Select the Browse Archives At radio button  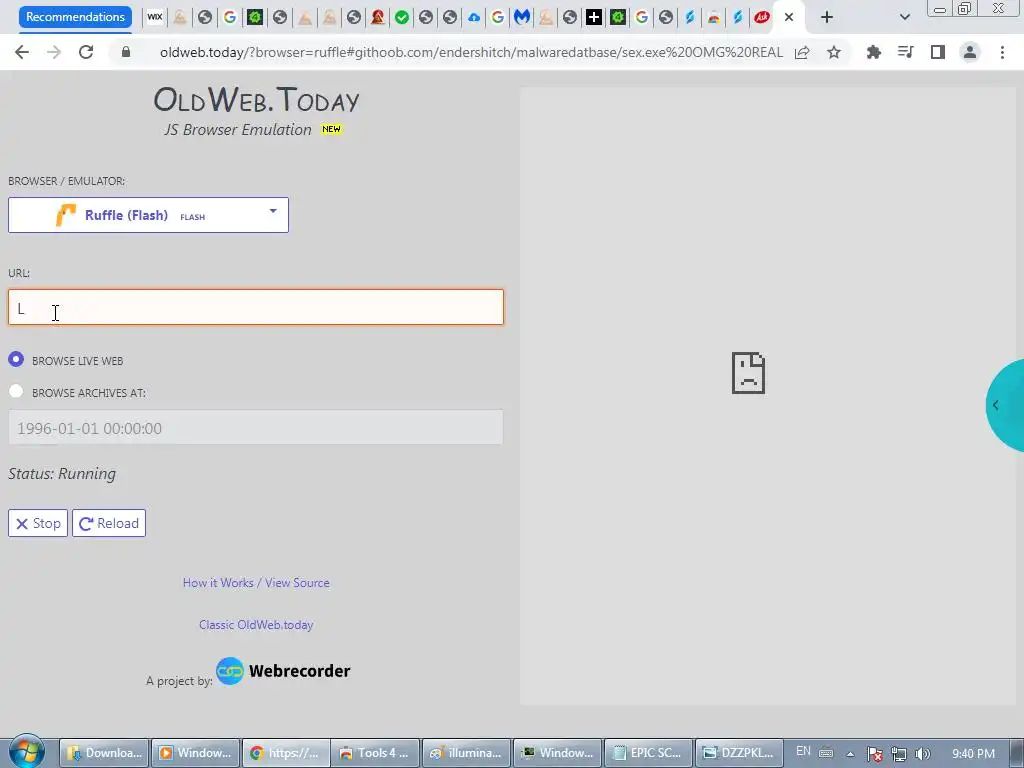point(16,391)
